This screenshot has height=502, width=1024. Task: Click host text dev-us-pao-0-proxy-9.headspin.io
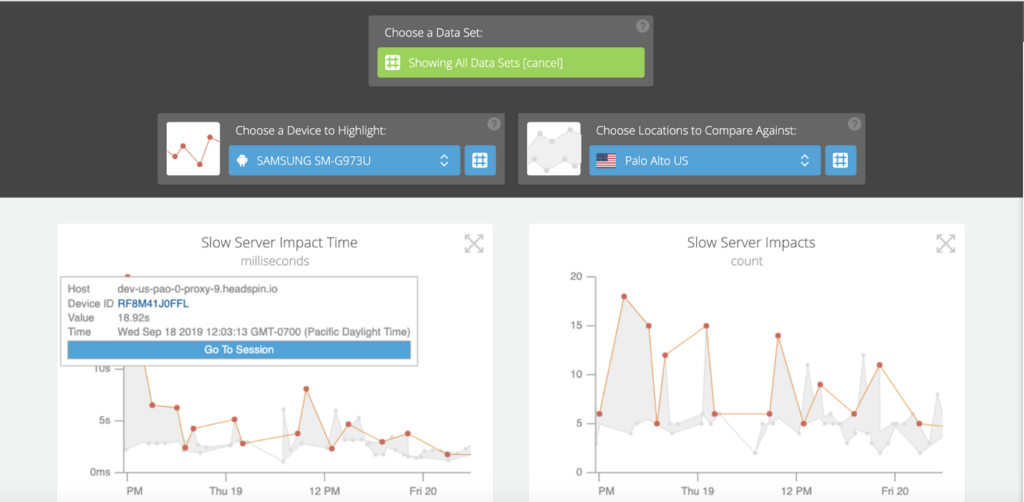pyautogui.click(x=197, y=289)
